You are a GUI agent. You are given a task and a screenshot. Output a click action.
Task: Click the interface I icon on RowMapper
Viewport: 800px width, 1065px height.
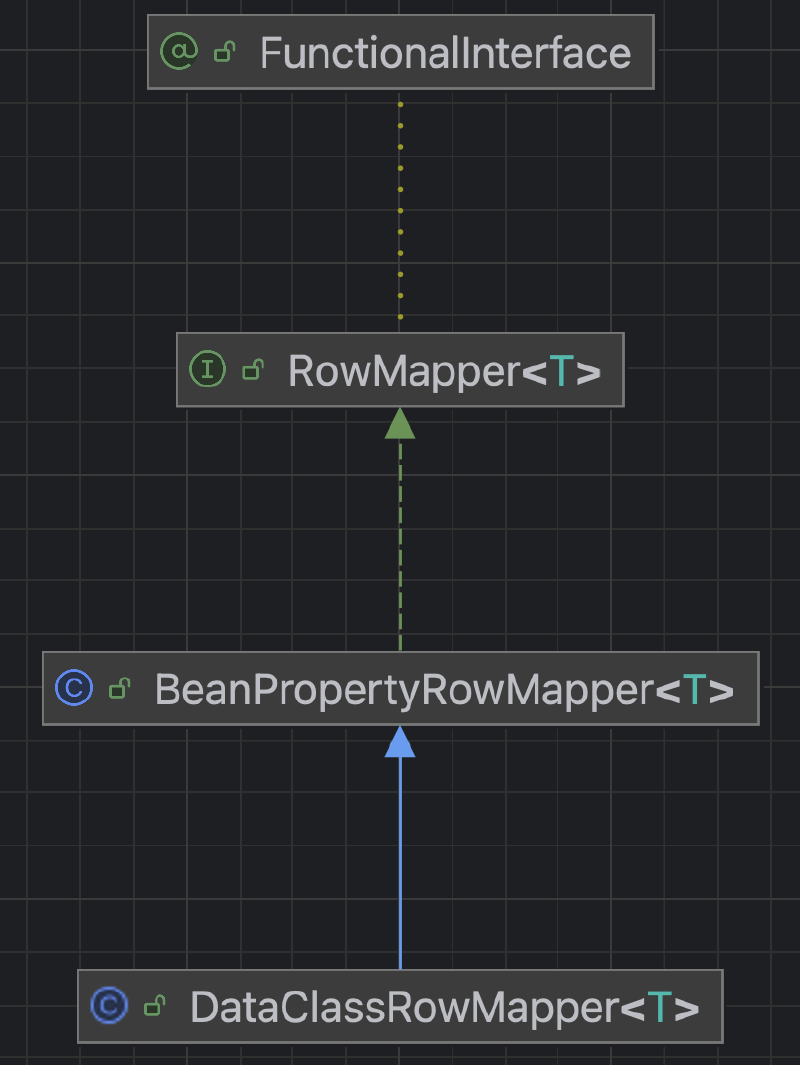(207, 369)
